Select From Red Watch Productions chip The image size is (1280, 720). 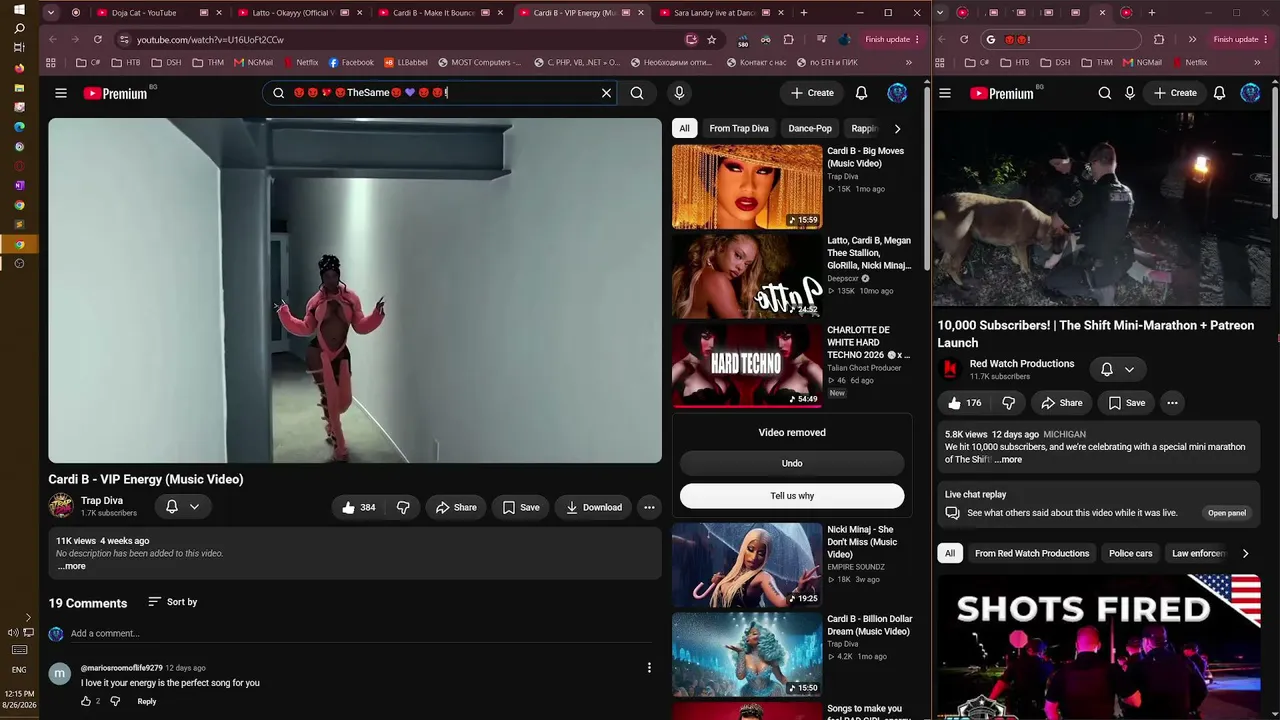pyautogui.click(x=1032, y=553)
